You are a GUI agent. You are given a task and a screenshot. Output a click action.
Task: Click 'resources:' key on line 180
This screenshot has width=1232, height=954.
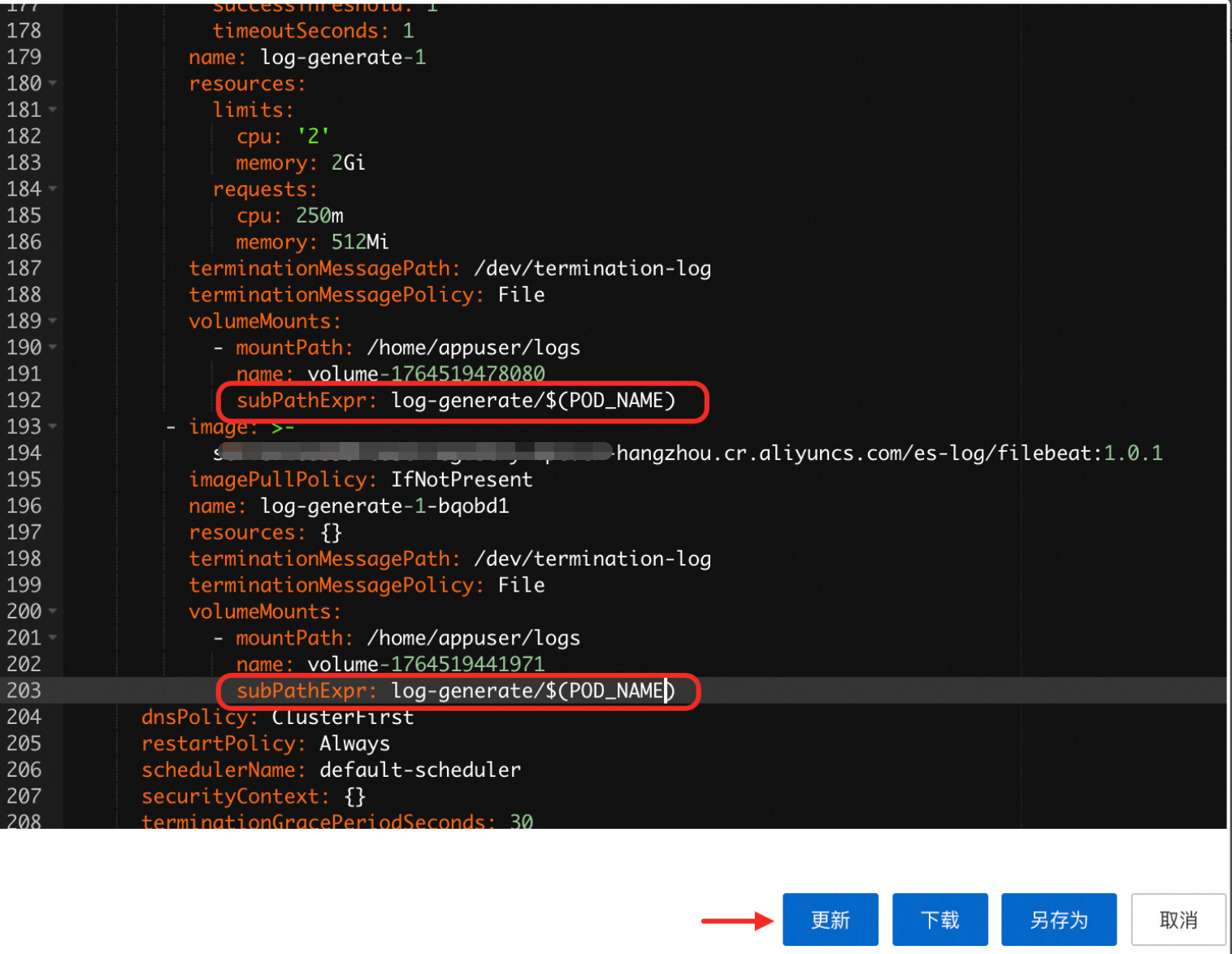[247, 84]
